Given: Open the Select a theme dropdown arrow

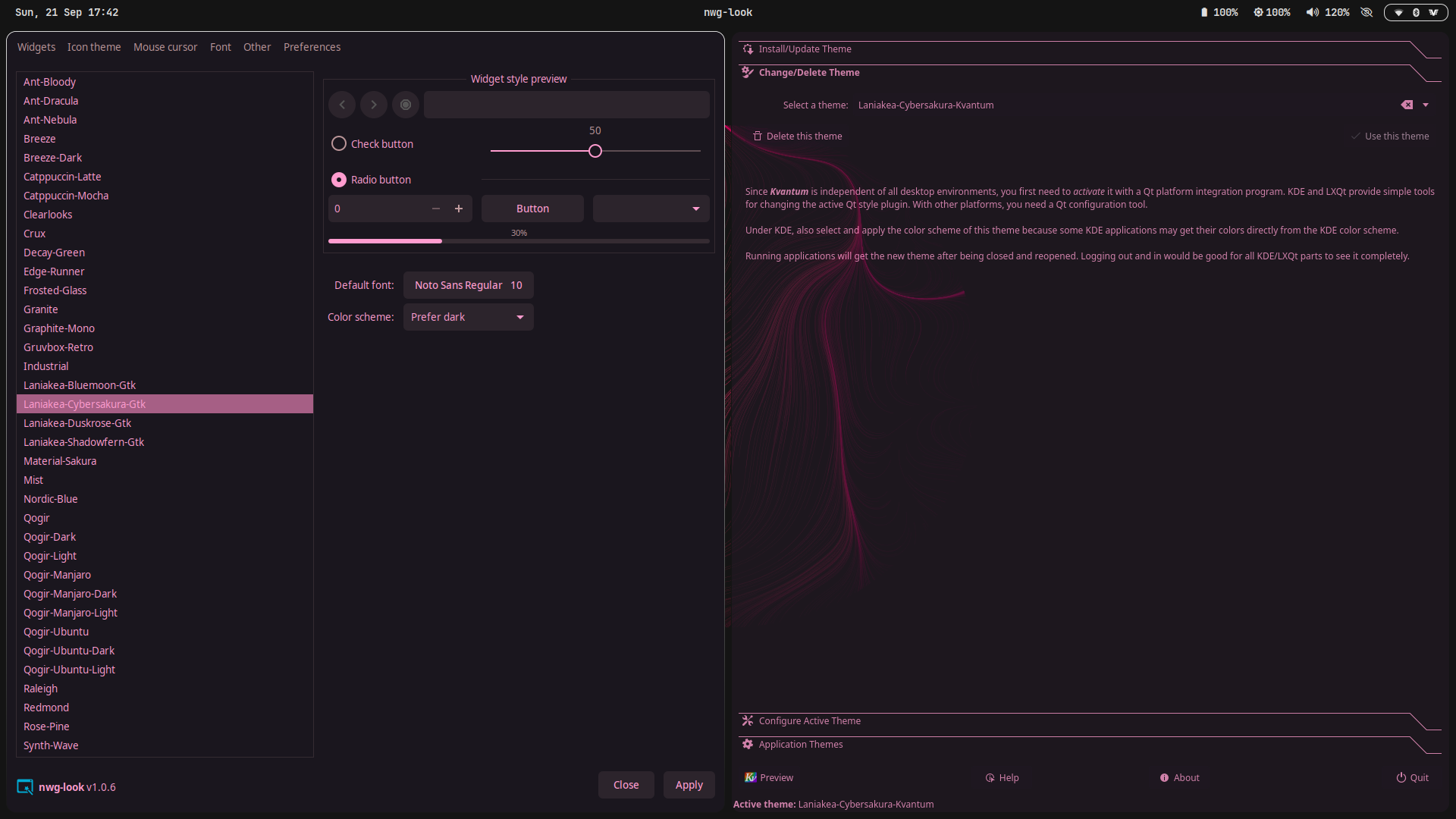Looking at the screenshot, I should [1426, 105].
